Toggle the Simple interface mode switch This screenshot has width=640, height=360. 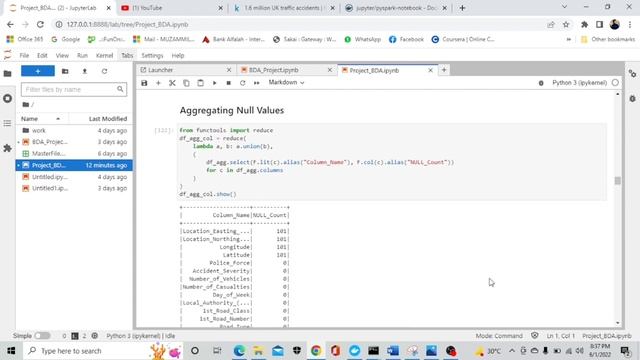[x=42, y=336]
